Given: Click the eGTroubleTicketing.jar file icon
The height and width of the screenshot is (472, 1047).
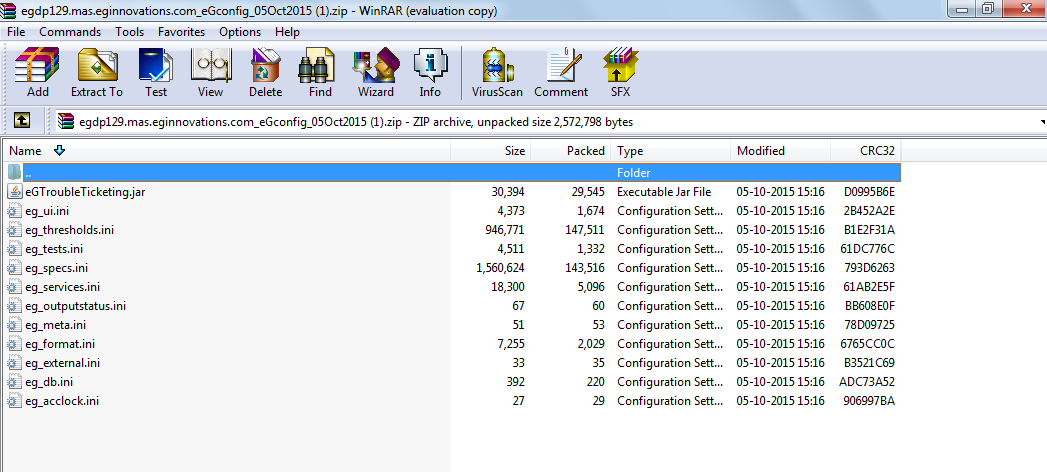Looking at the screenshot, I should click(x=14, y=192).
